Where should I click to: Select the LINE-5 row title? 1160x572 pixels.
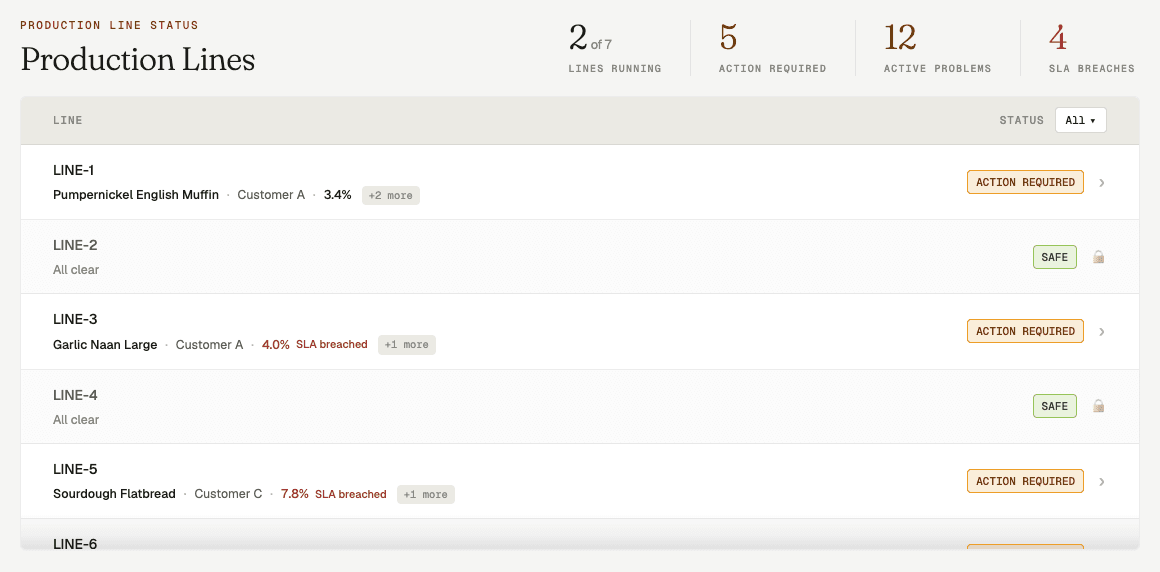coord(75,469)
